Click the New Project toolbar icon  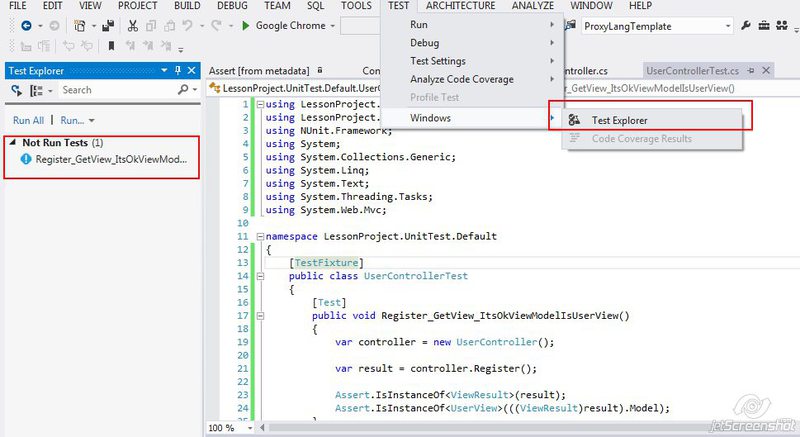coord(80,25)
